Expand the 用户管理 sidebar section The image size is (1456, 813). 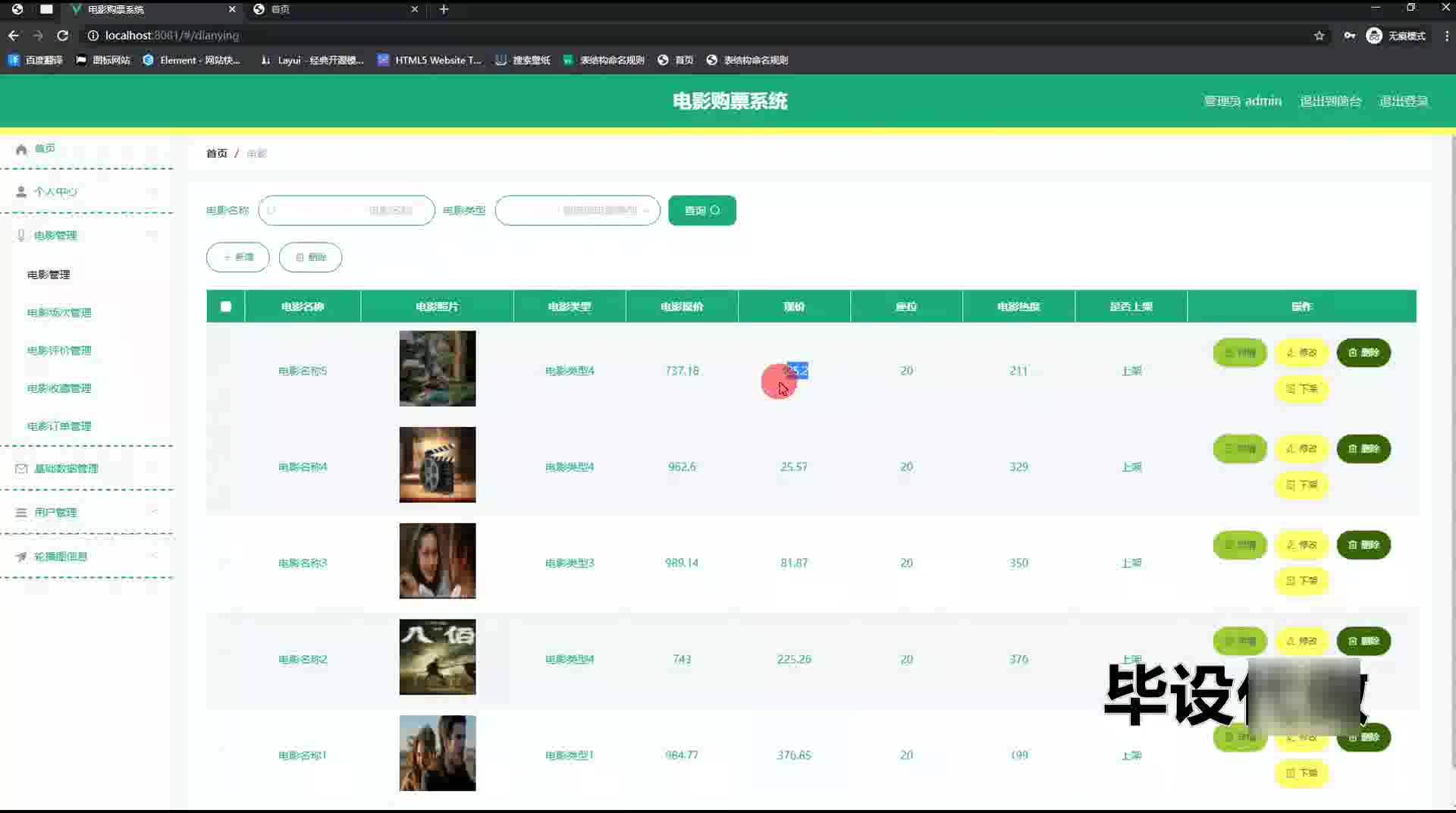55,513
